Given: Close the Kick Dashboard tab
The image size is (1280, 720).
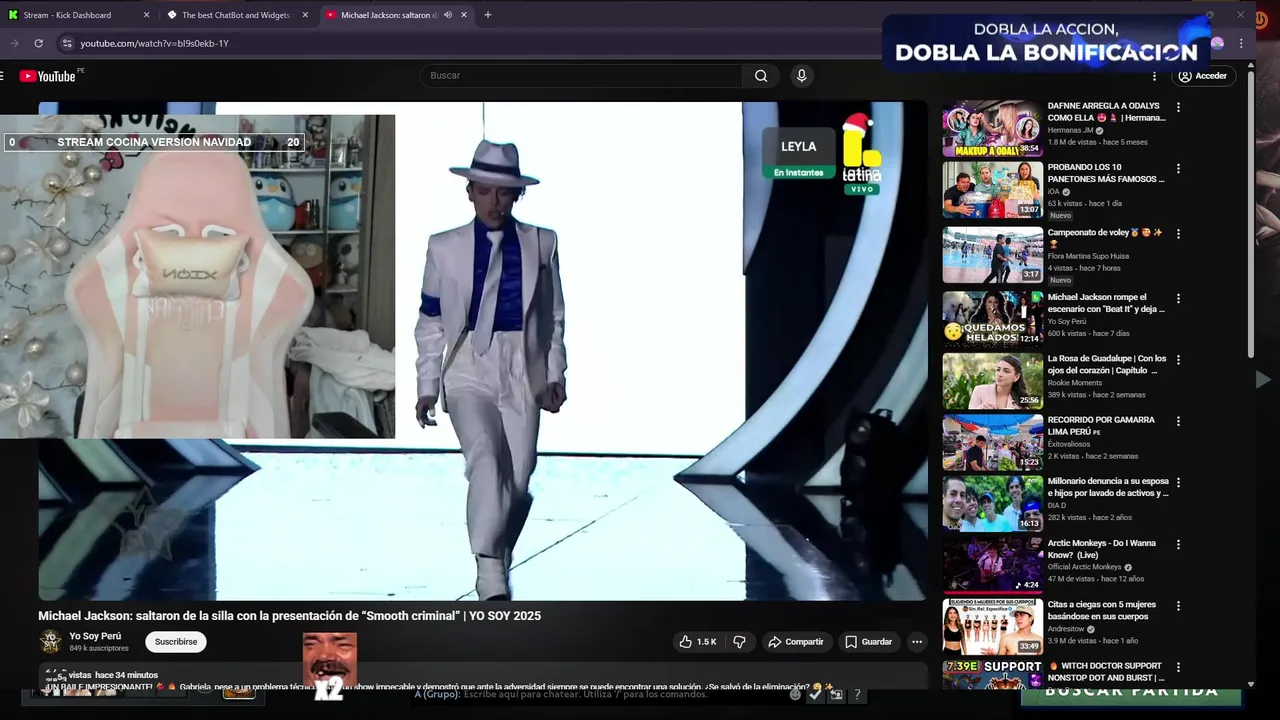Looking at the screenshot, I should [x=147, y=15].
